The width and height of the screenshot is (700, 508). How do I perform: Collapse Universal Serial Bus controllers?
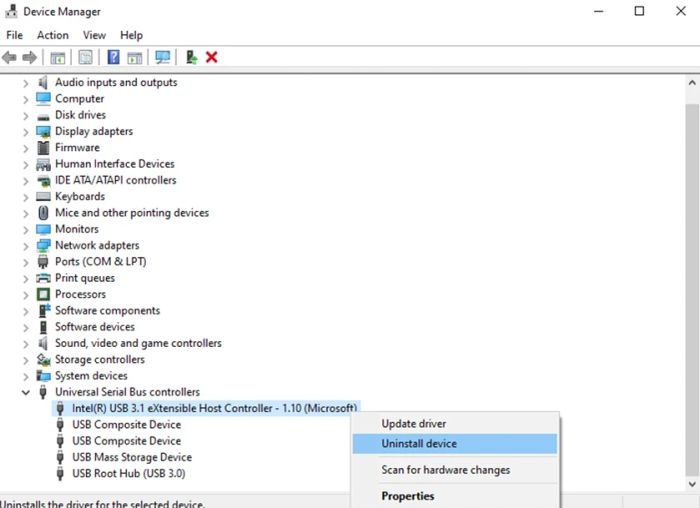coord(26,392)
